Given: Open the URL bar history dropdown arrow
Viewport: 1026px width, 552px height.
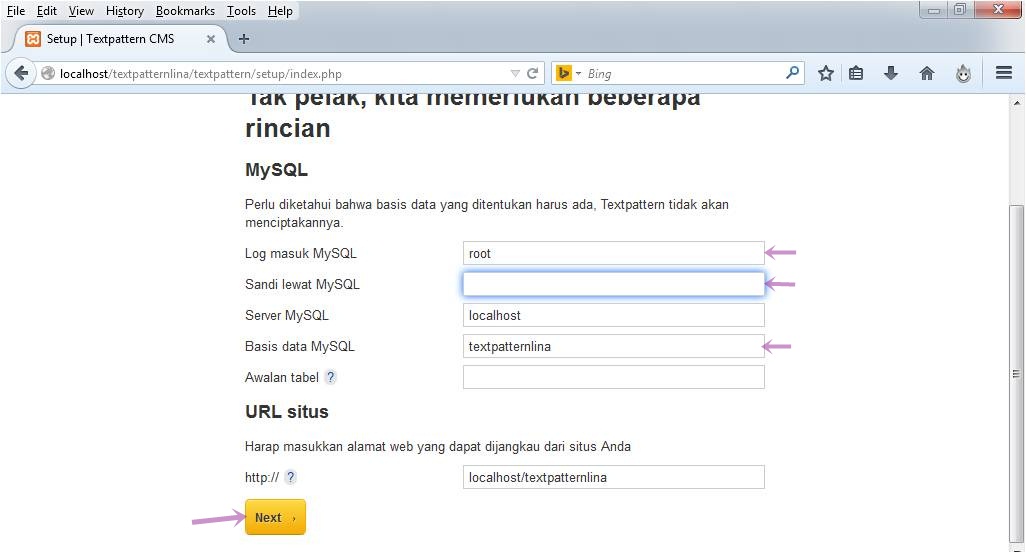Looking at the screenshot, I should point(515,73).
